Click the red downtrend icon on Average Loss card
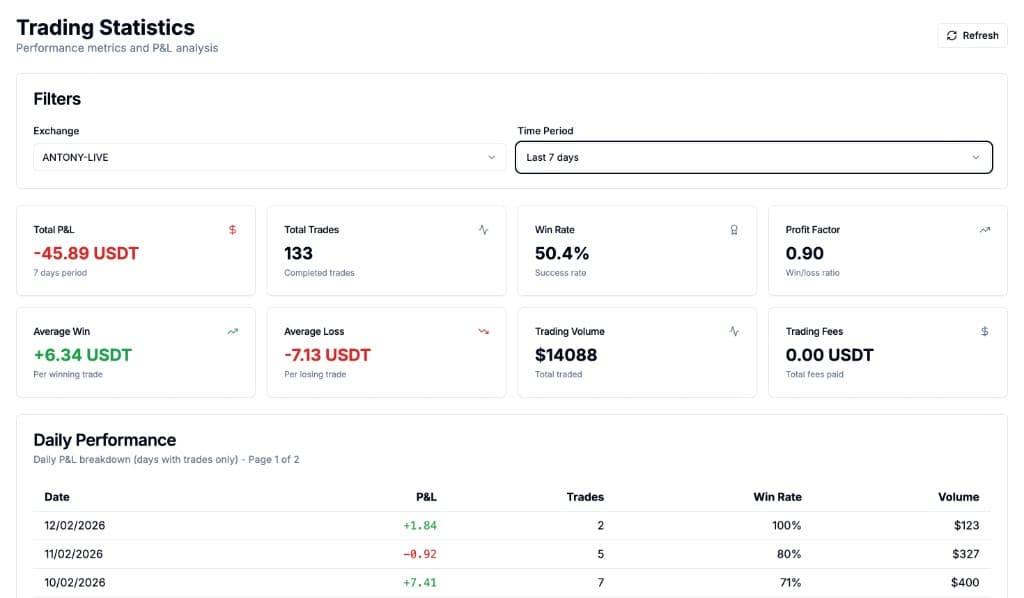The width and height of the screenshot is (1024, 598). [x=483, y=331]
